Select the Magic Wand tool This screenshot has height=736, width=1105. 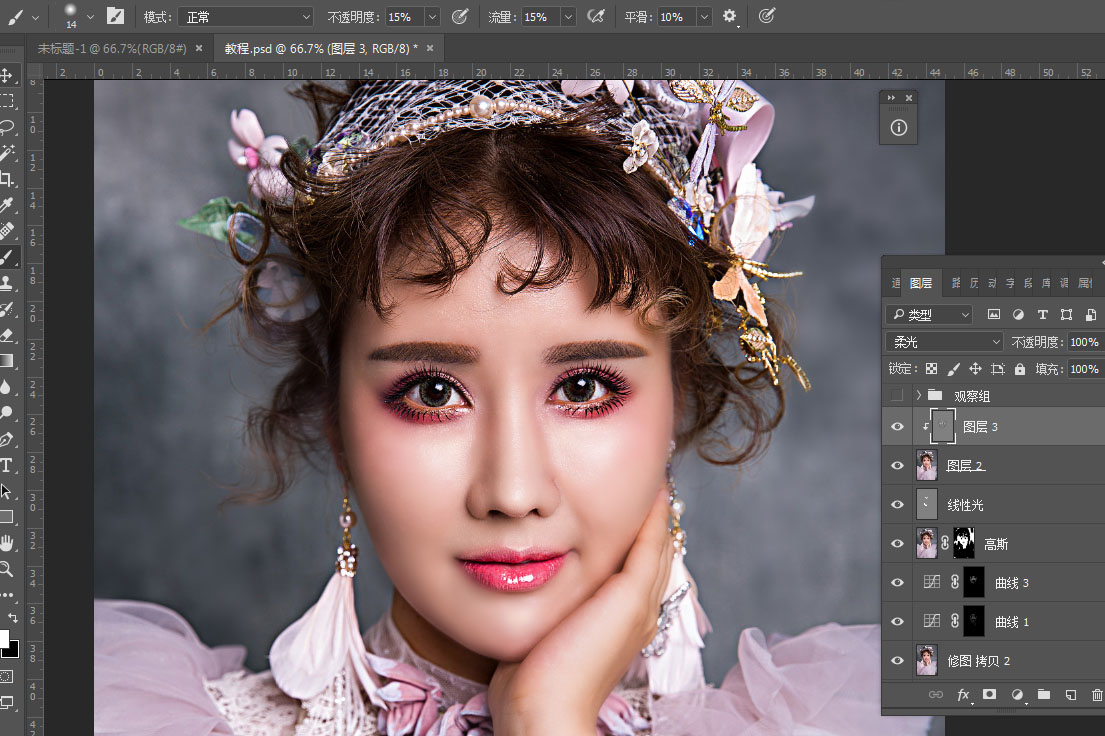point(7,153)
